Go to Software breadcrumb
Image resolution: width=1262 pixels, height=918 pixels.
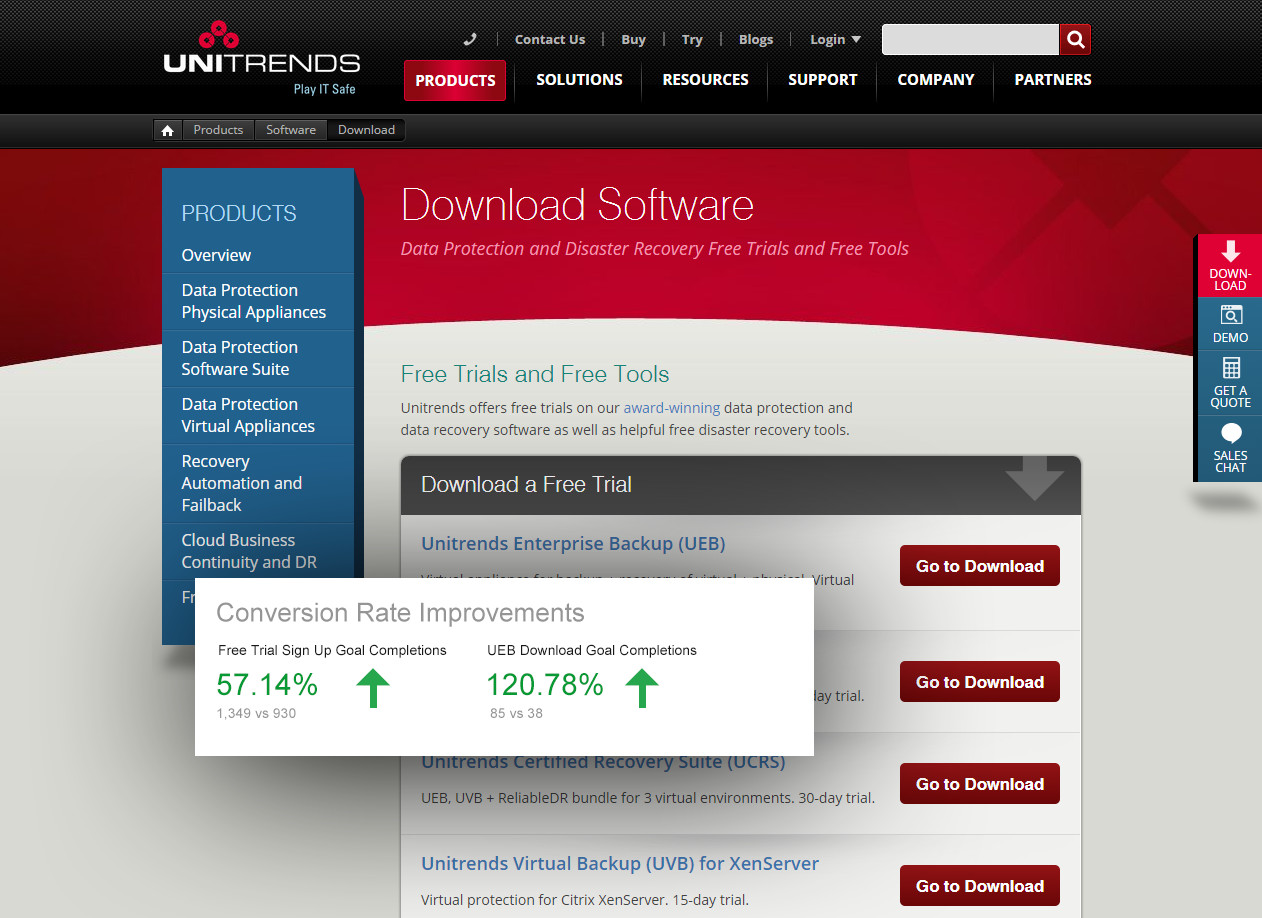[x=291, y=130]
